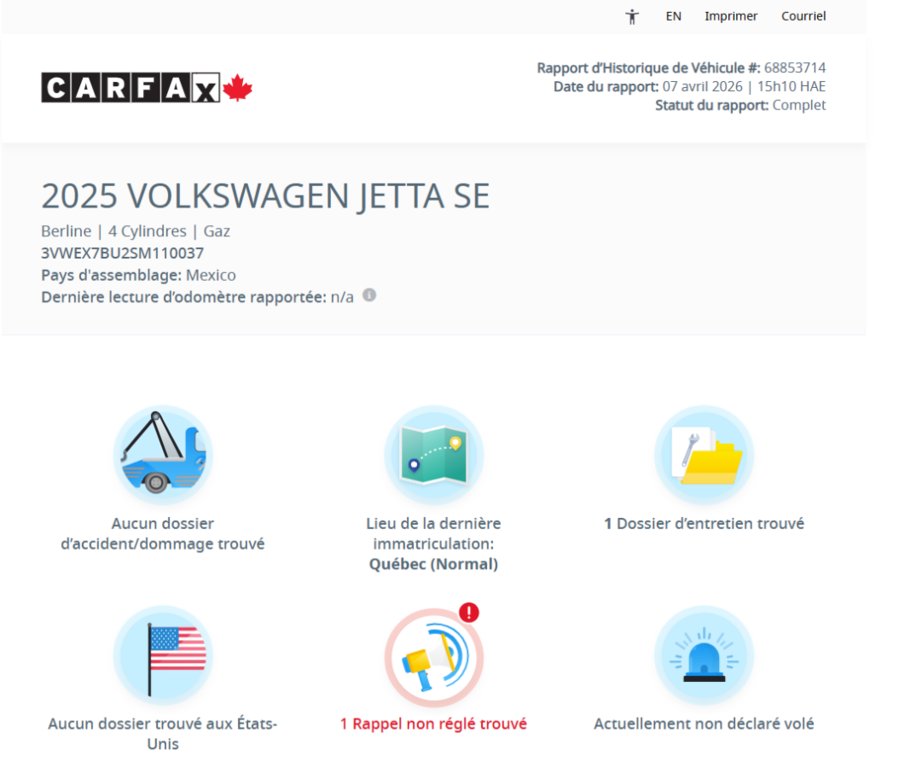Open 'Actuellement non déclaré volé'
Image resolution: width=899 pixels, height=768 pixels.
pos(704,724)
